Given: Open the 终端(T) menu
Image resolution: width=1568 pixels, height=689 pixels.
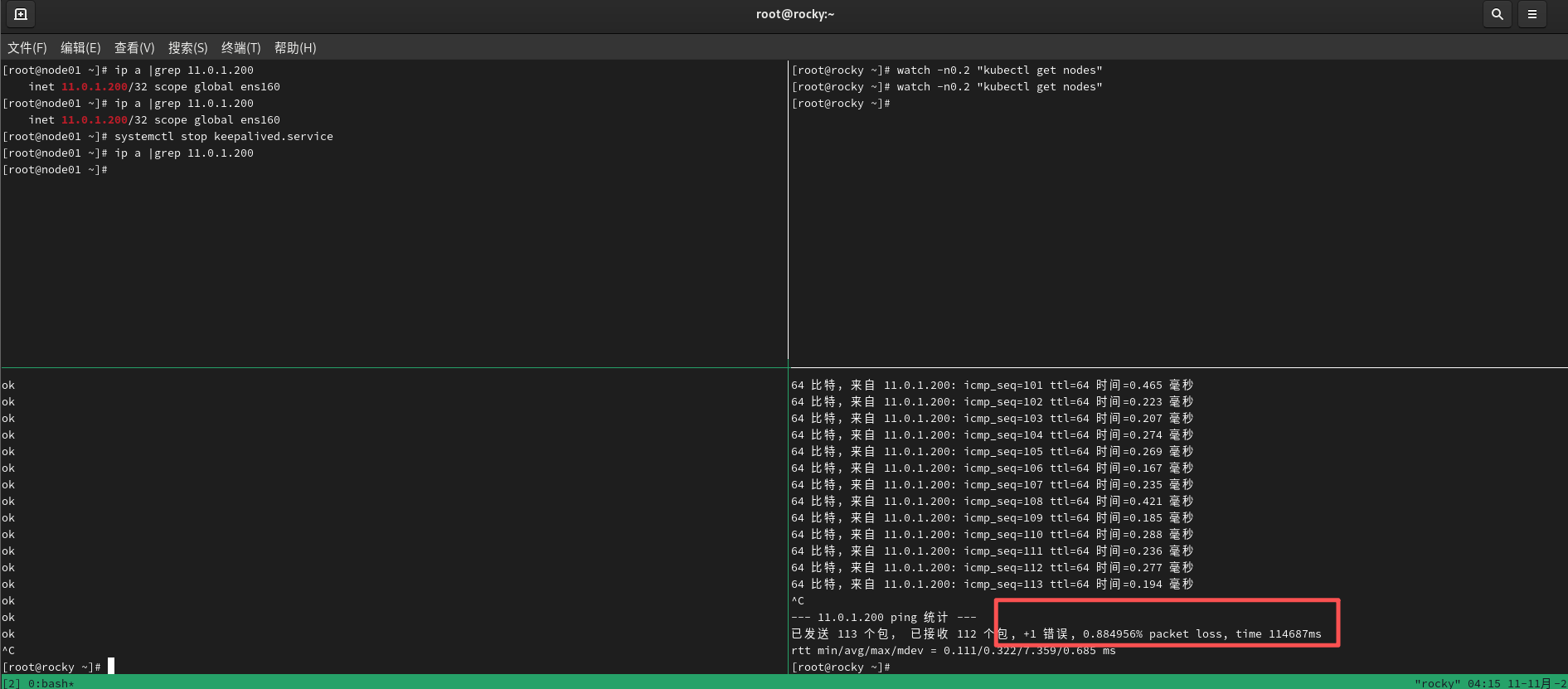Looking at the screenshot, I should pos(240,48).
